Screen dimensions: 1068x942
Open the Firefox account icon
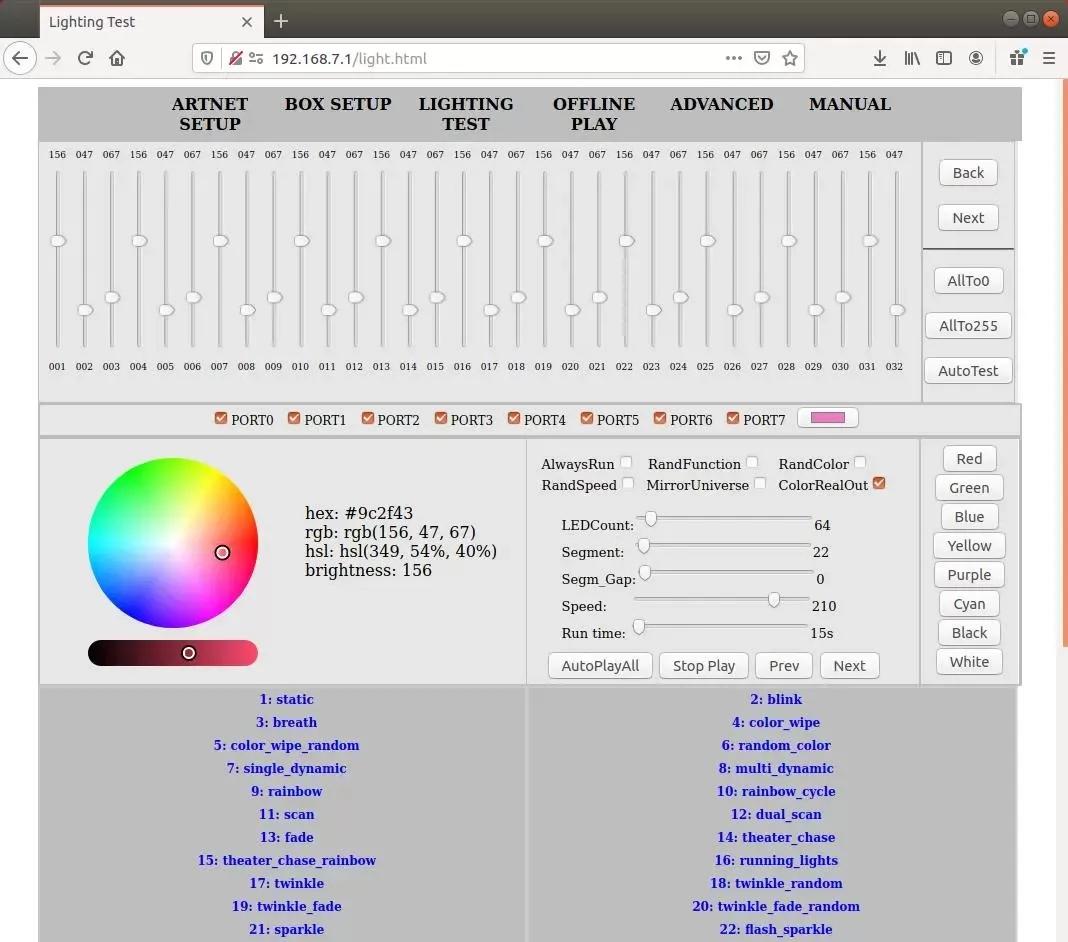click(976, 58)
